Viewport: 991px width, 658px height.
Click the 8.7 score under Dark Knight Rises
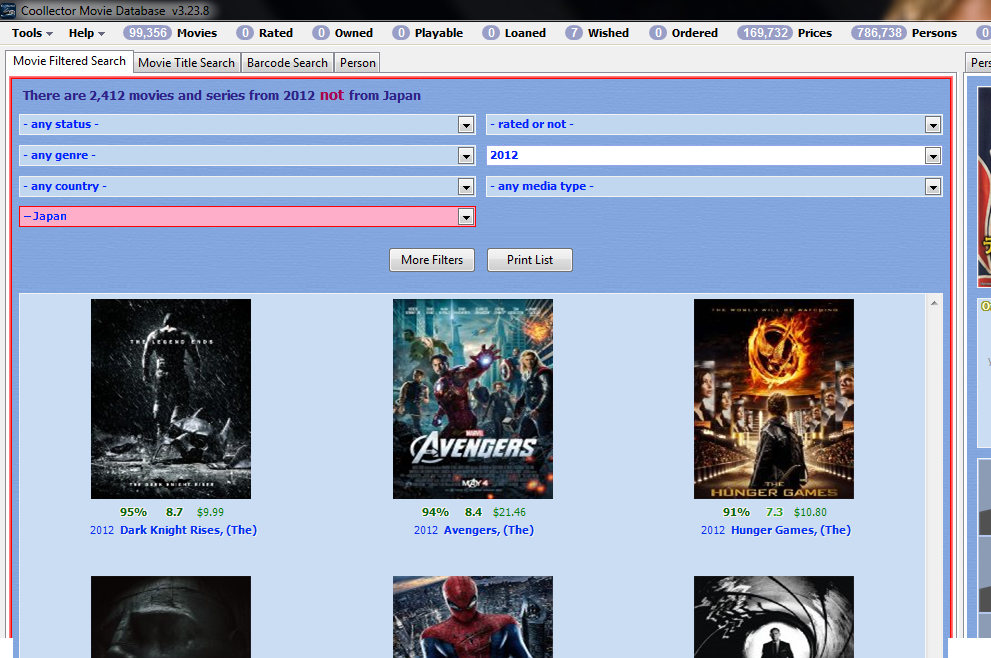(x=174, y=512)
